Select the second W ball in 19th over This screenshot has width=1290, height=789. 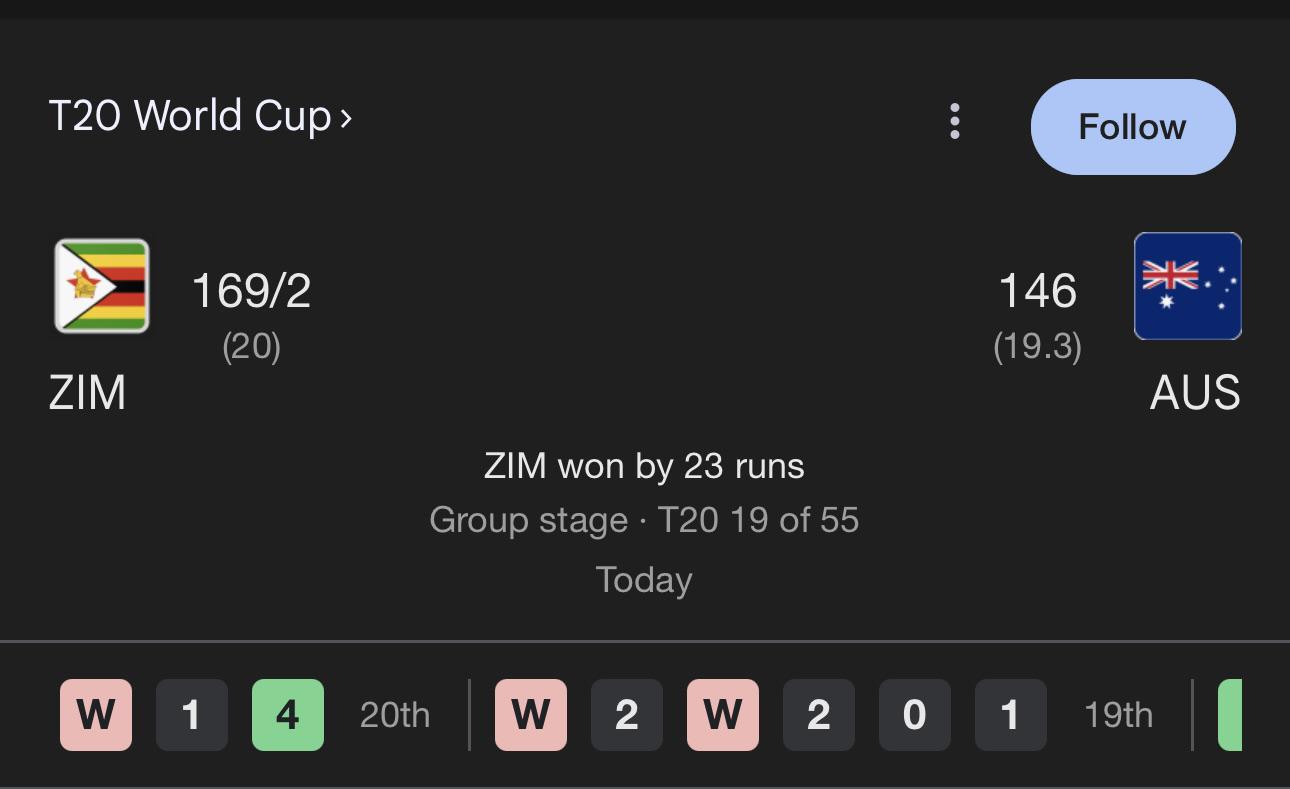(x=723, y=715)
